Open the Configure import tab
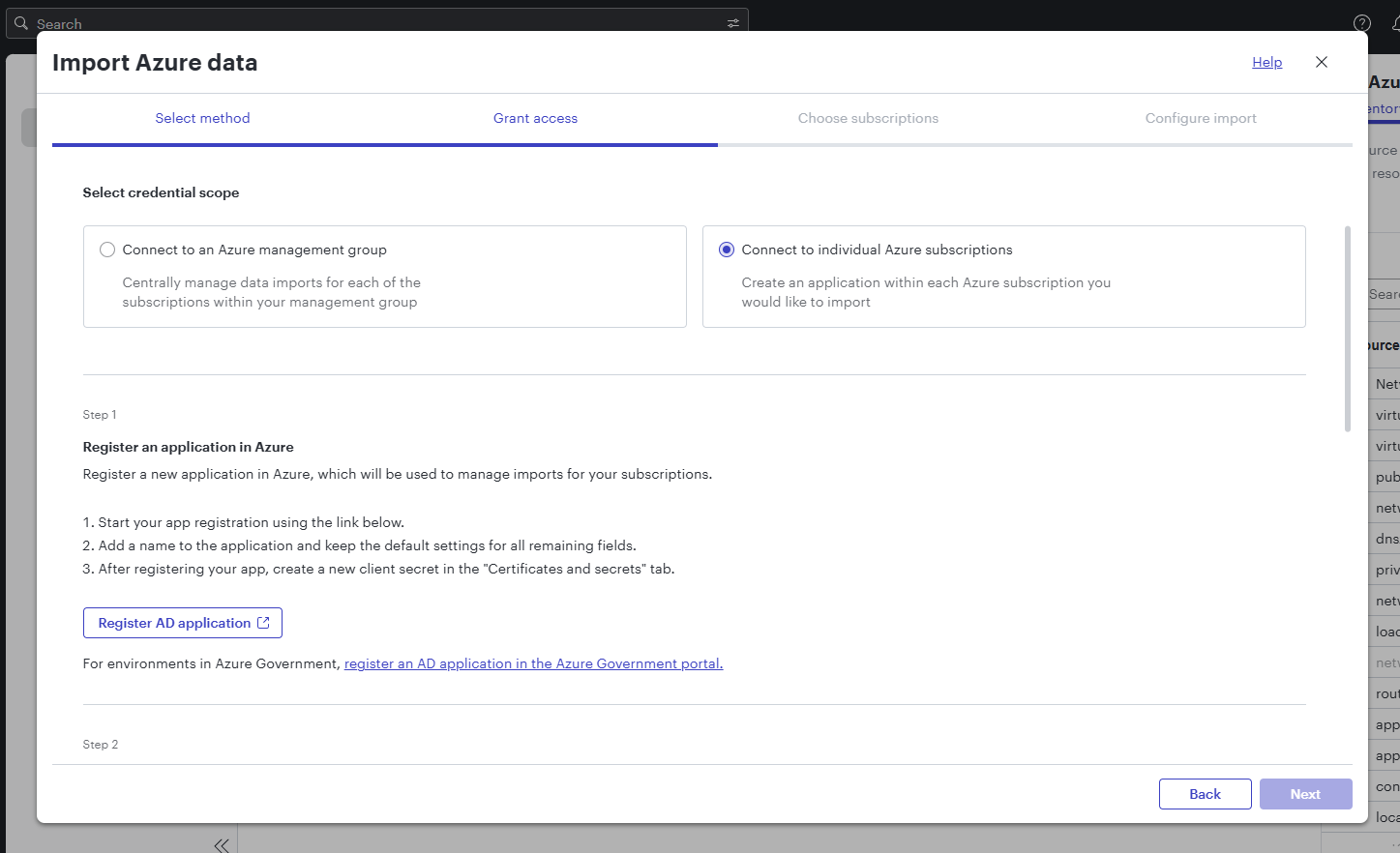The image size is (1400, 853). pos(1200,118)
